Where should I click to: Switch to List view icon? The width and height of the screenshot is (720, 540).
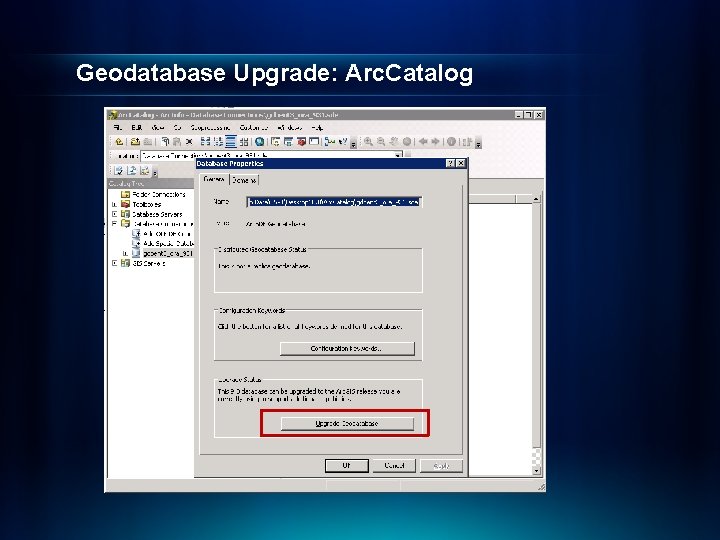[x=218, y=142]
